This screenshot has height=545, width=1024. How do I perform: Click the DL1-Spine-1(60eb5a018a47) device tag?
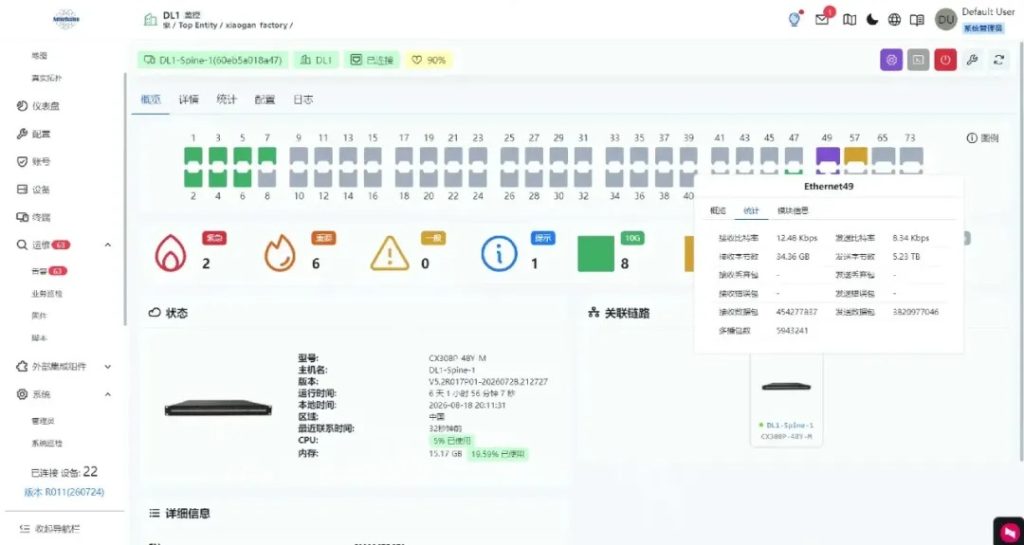[213, 60]
